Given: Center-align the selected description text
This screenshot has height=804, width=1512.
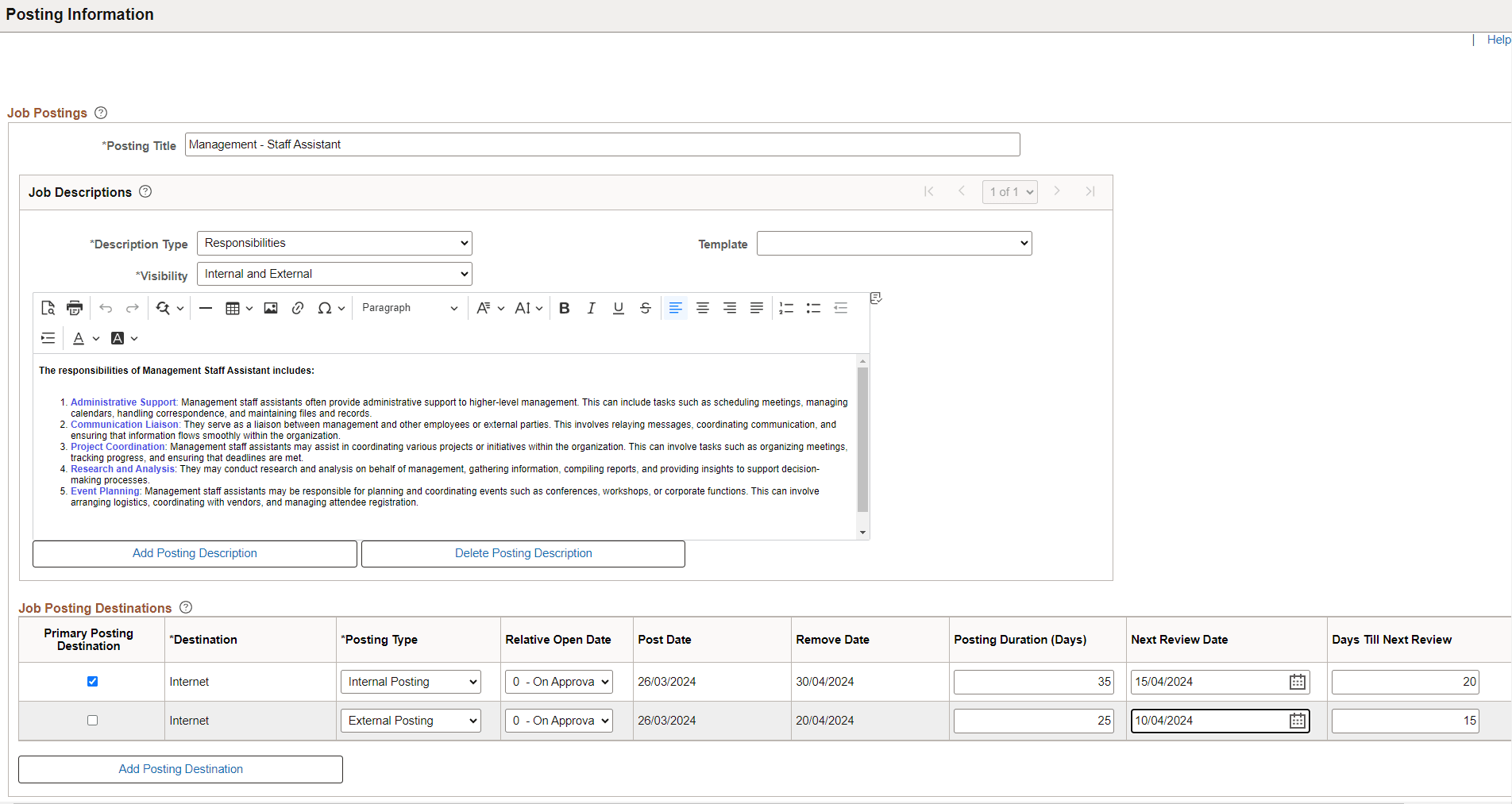Looking at the screenshot, I should click(703, 308).
